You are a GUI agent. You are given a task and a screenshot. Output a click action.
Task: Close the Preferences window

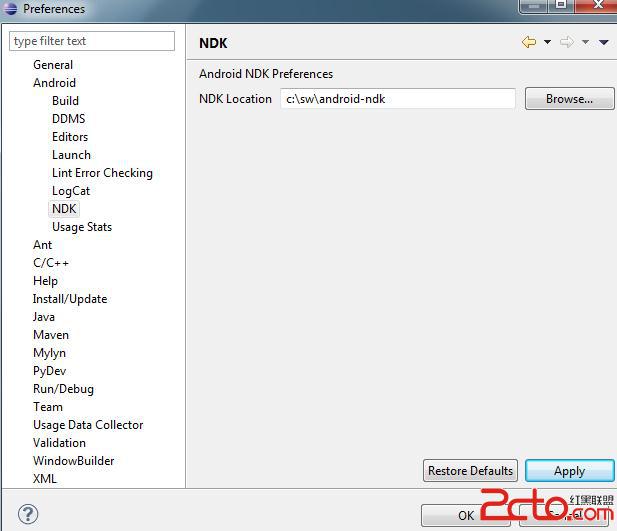(598, 5)
